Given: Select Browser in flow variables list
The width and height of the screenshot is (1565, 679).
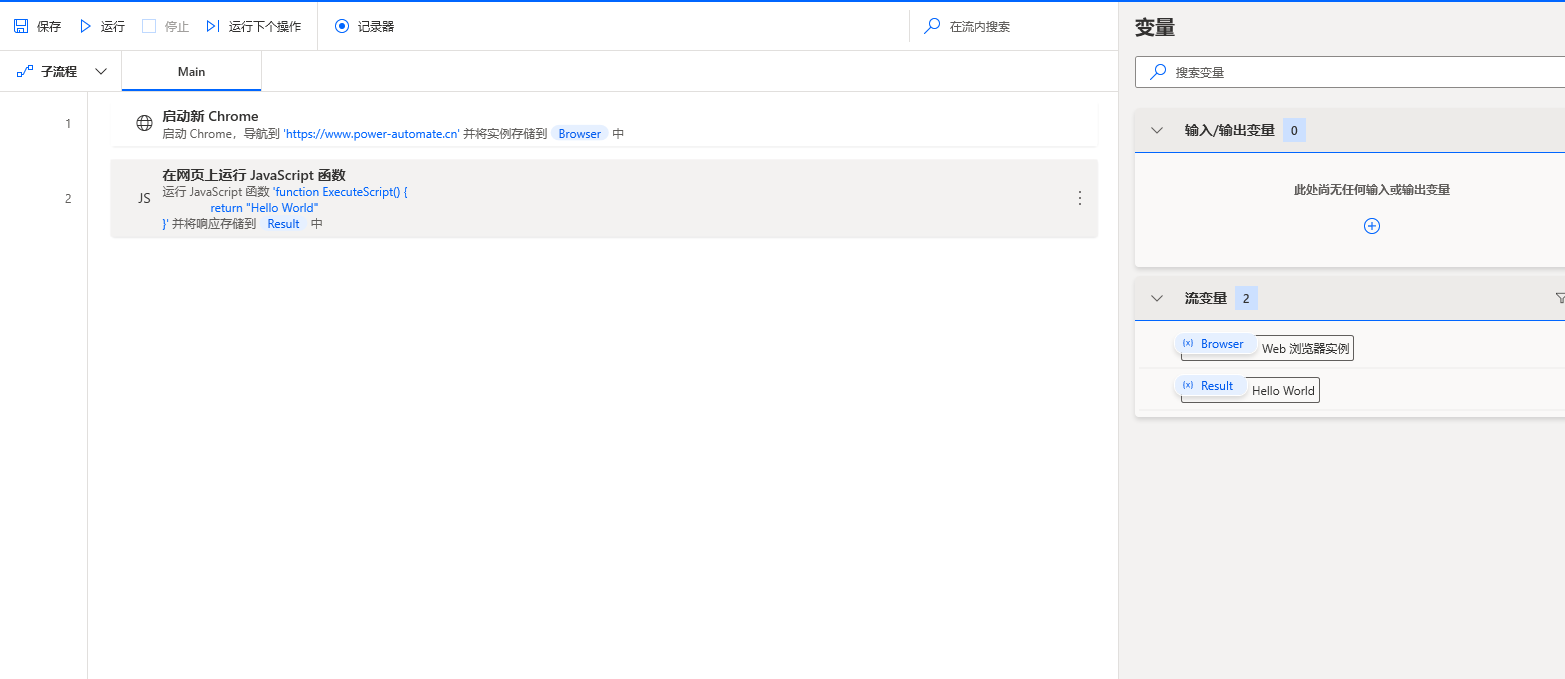Looking at the screenshot, I should tap(1214, 344).
